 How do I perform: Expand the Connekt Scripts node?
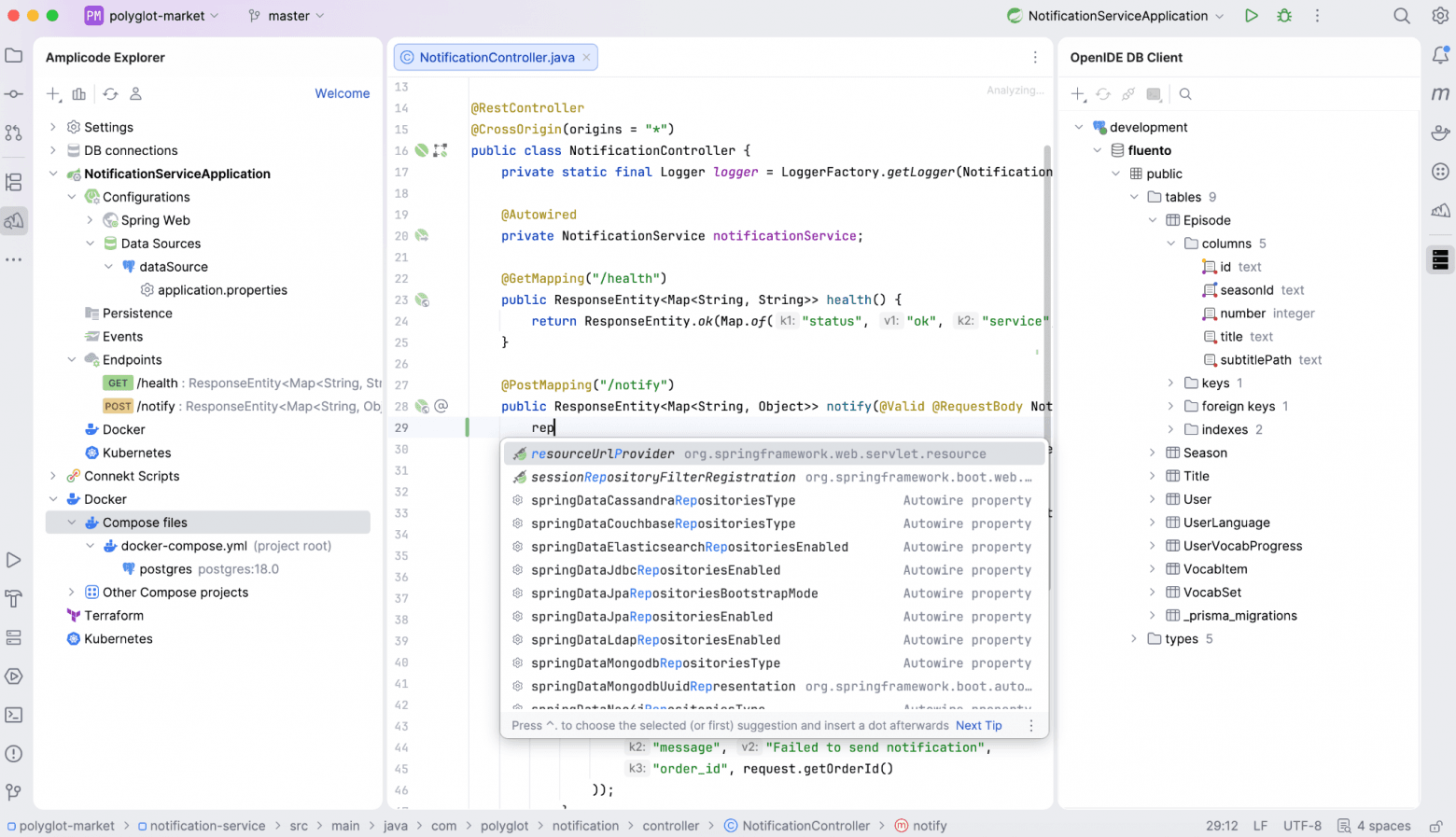(53, 476)
